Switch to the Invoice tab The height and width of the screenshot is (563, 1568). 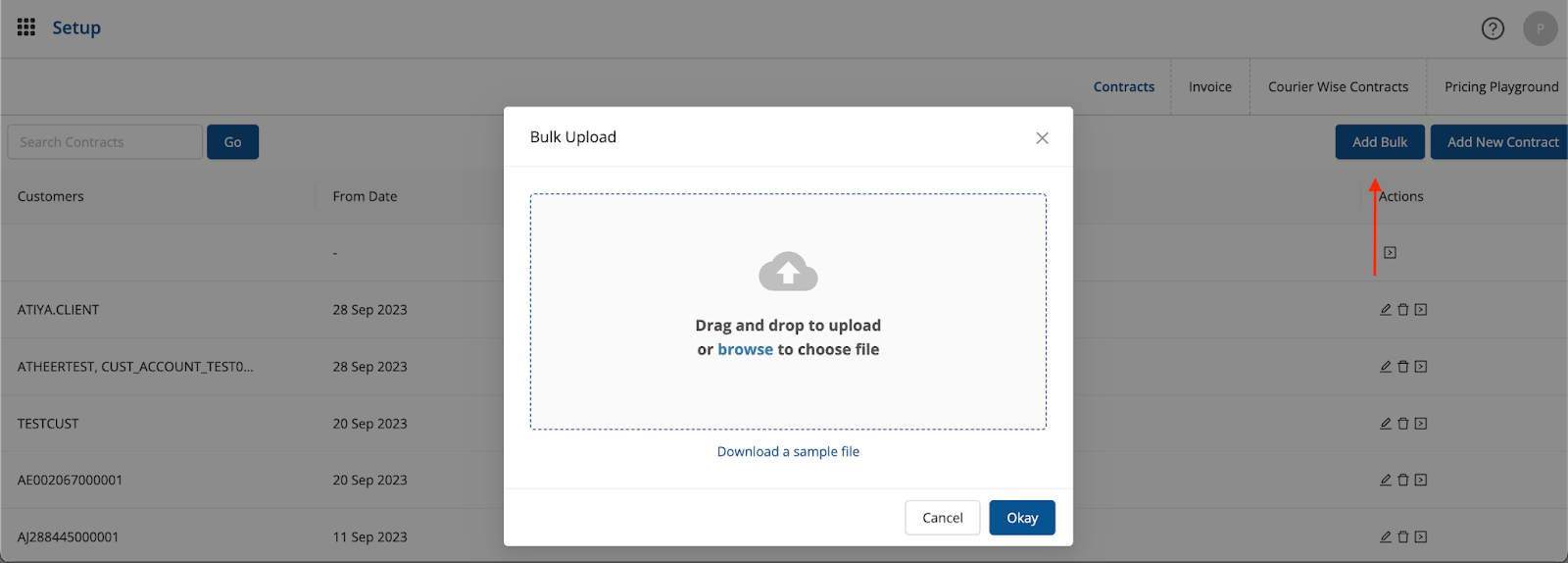tap(1209, 87)
